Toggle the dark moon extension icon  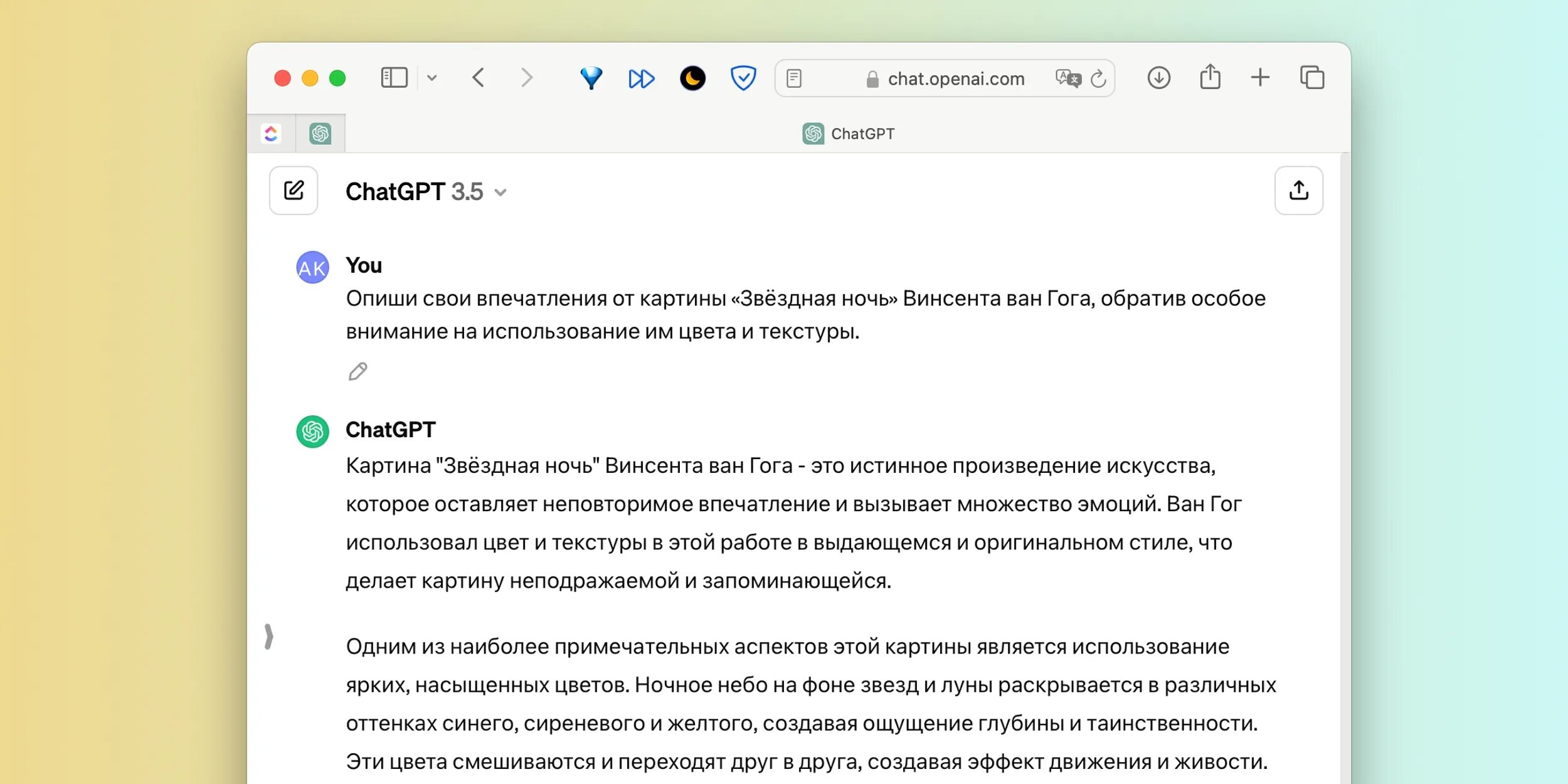click(x=692, y=78)
